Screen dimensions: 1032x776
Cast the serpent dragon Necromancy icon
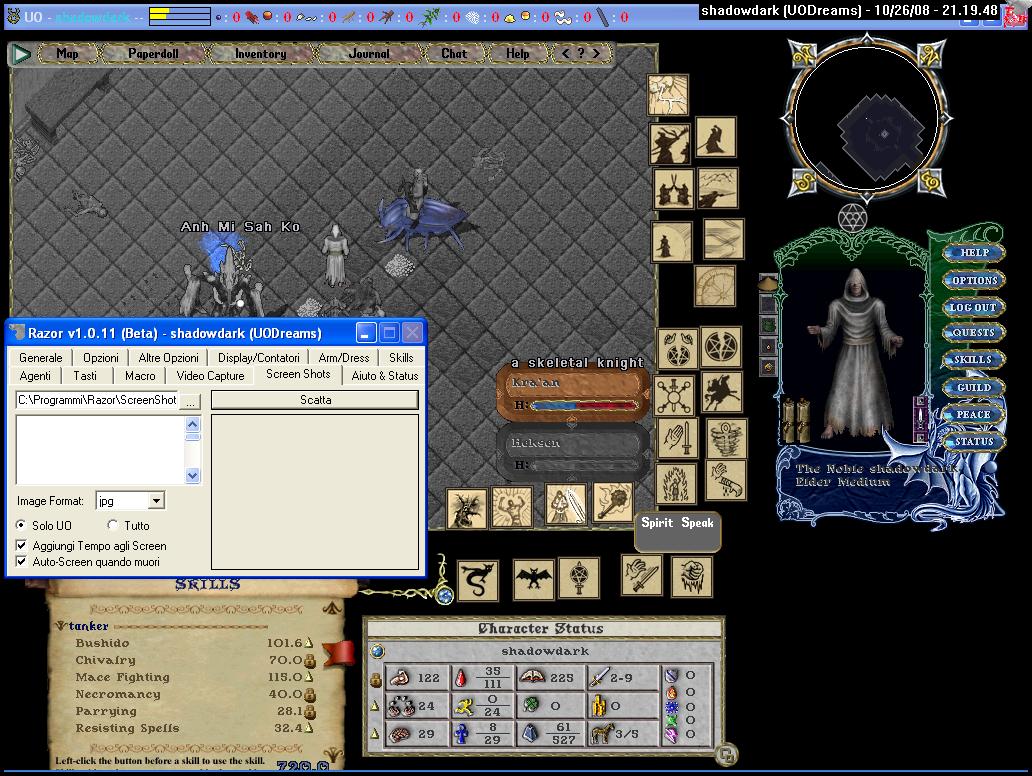click(x=478, y=581)
